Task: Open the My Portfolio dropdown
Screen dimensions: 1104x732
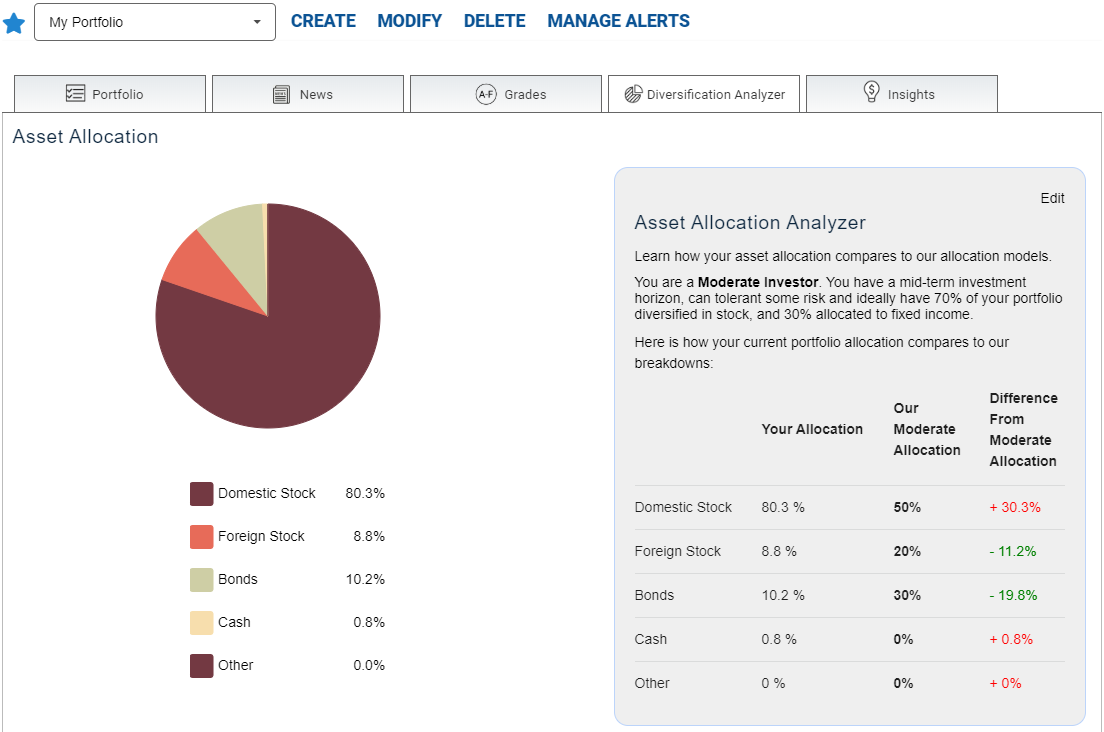Action: click(155, 22)
